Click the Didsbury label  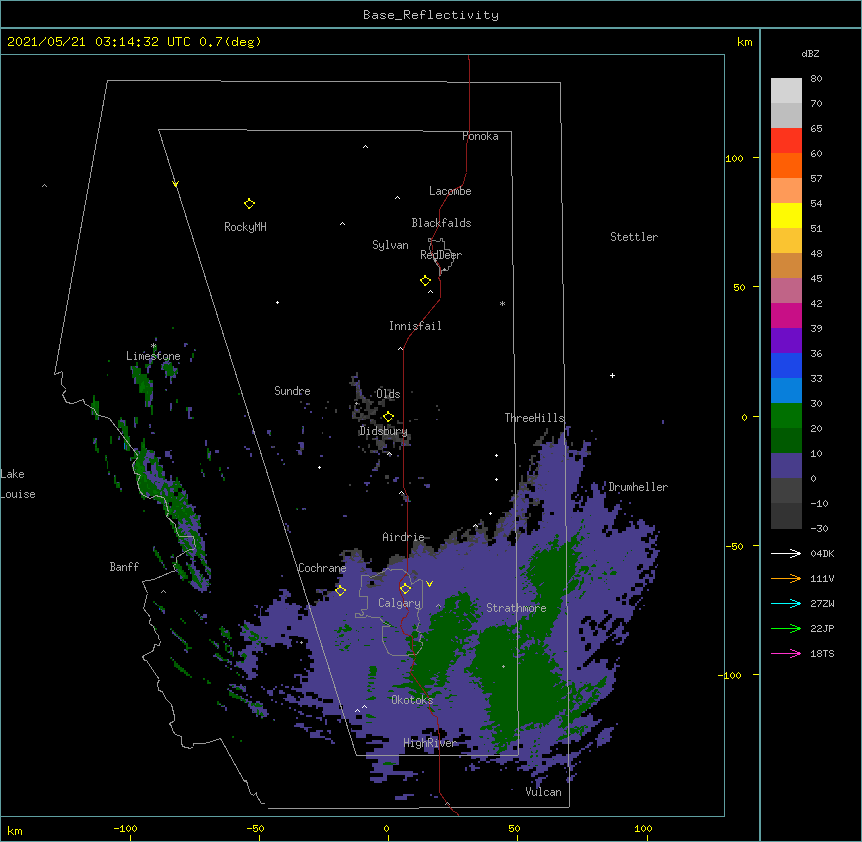[383, 431]
